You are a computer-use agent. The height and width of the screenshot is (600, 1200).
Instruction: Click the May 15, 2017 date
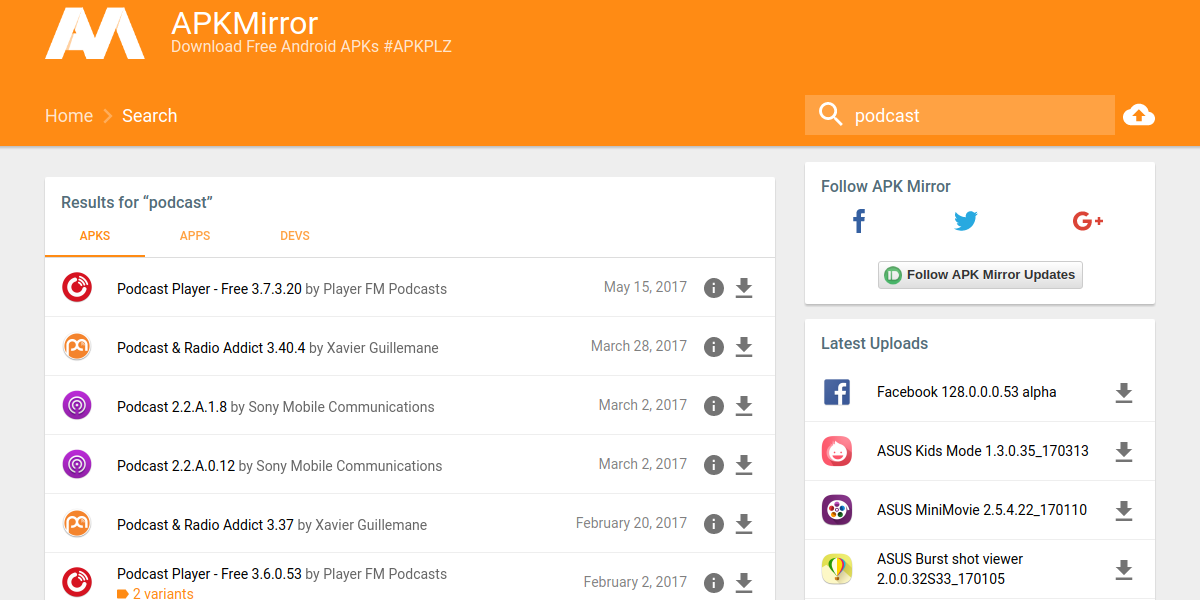tap(645, 287)
